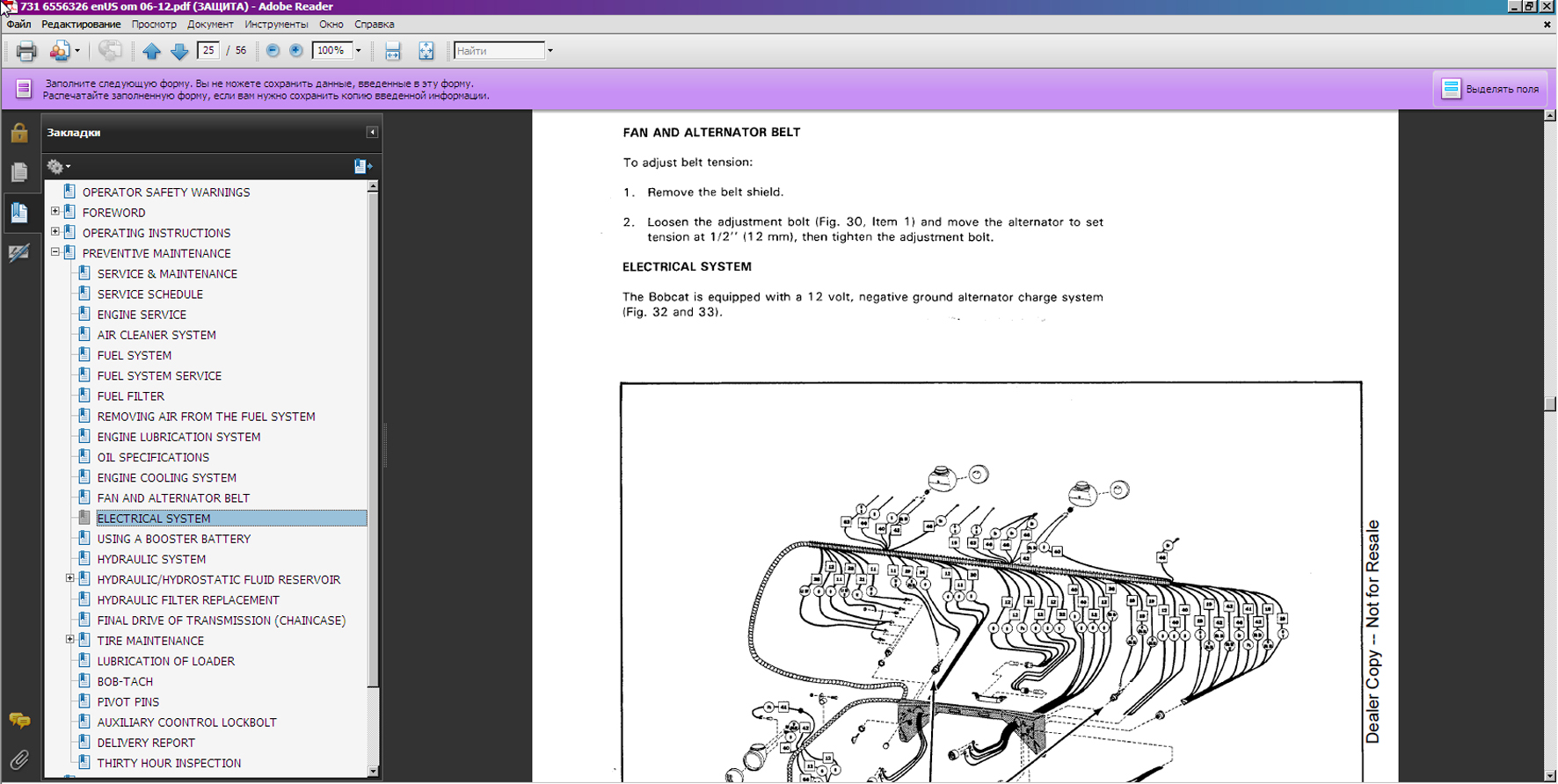Toggle the Highlight Fields button
Screen dimensions: 1558x784
click(1491, 89)
